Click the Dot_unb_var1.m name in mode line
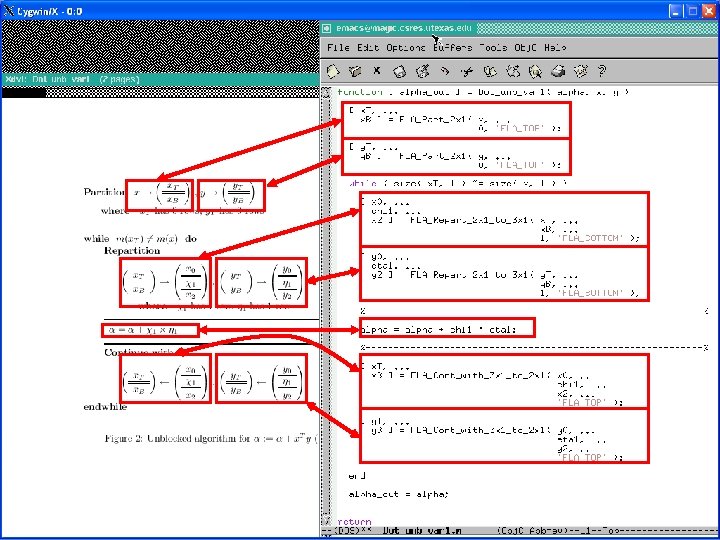 coord(422,531)
